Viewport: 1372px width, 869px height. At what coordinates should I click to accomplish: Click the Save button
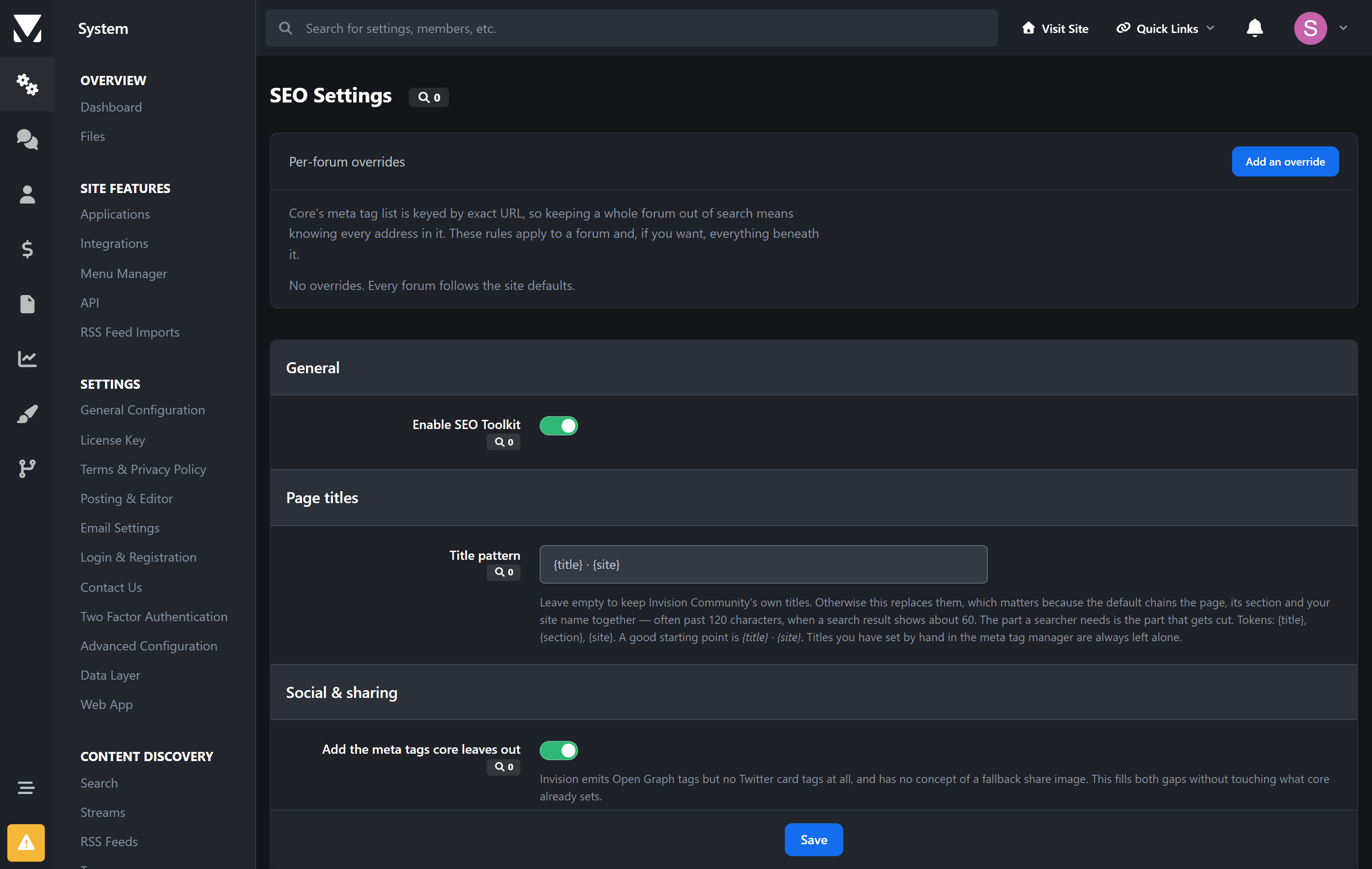coord(814,839)
